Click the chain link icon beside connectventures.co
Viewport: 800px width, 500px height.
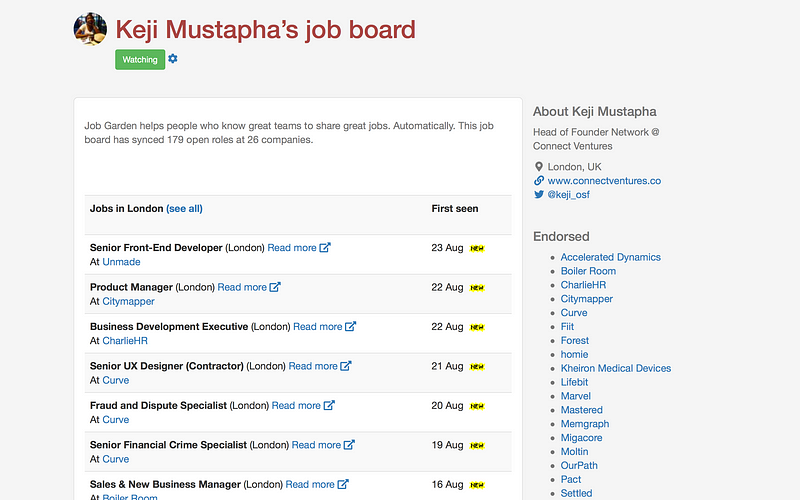click(539, 181)
